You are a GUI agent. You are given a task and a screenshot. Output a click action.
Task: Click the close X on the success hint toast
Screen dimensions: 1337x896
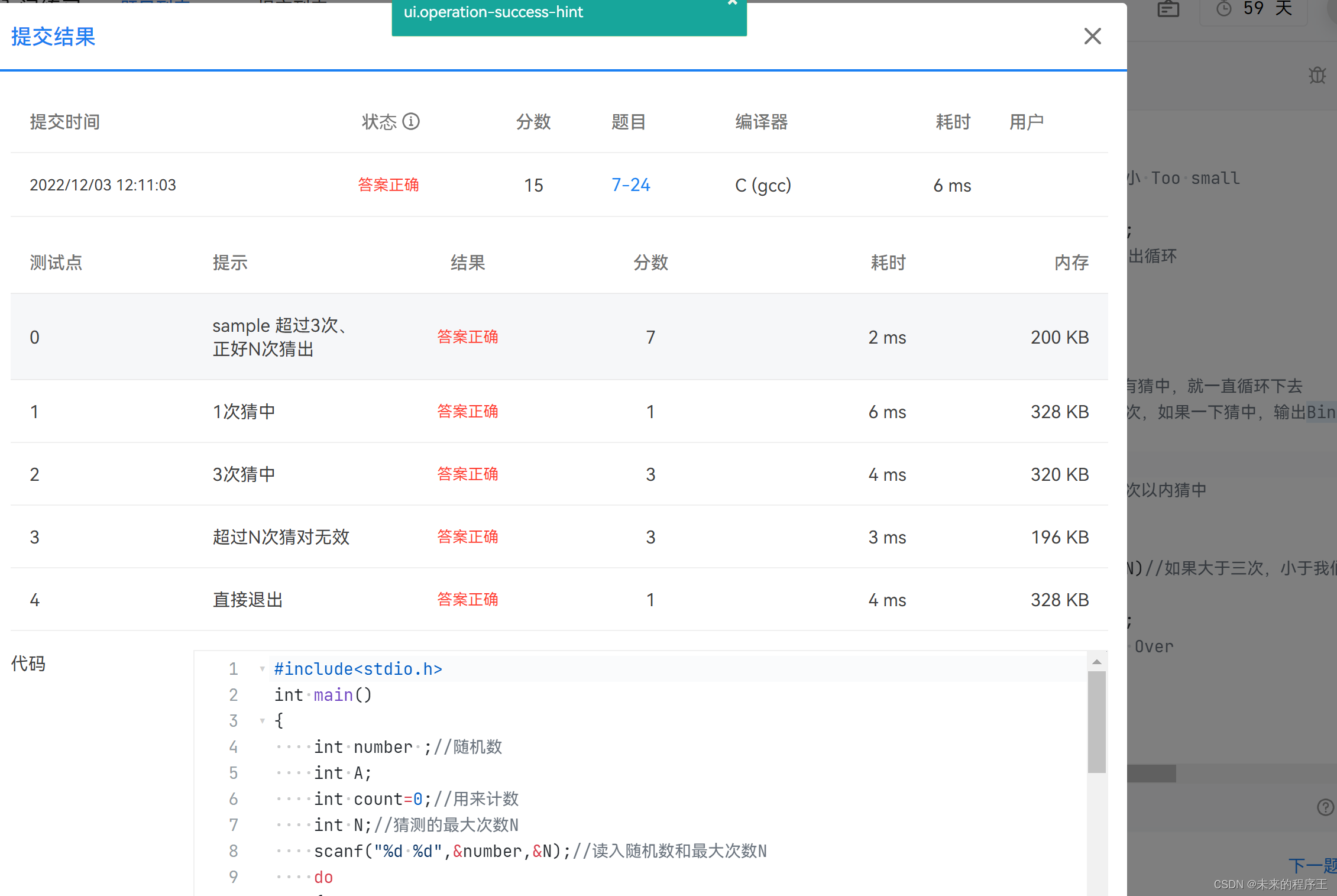pos(733,3)
